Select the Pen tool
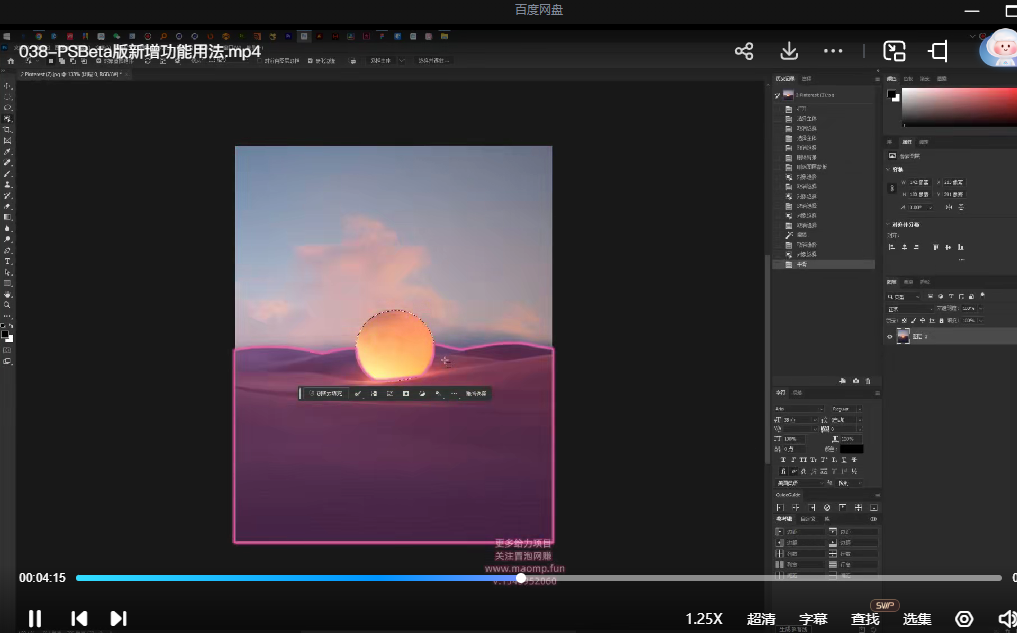 8,250
